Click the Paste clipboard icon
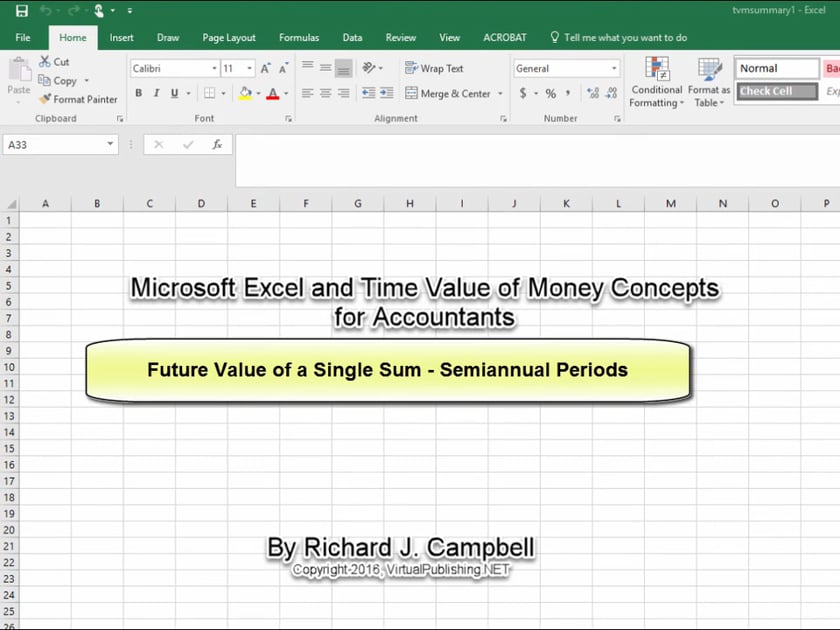This screenshot has width=840, height=630. point(20,70)
